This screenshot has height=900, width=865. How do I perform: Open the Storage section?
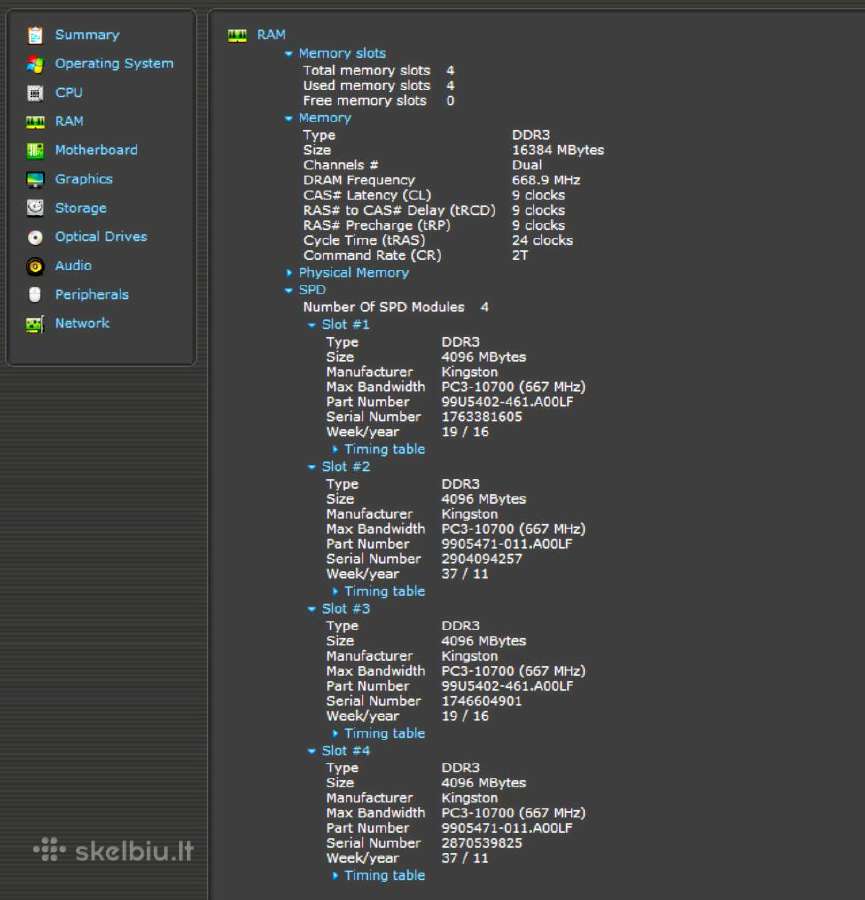tap(81, 208)
